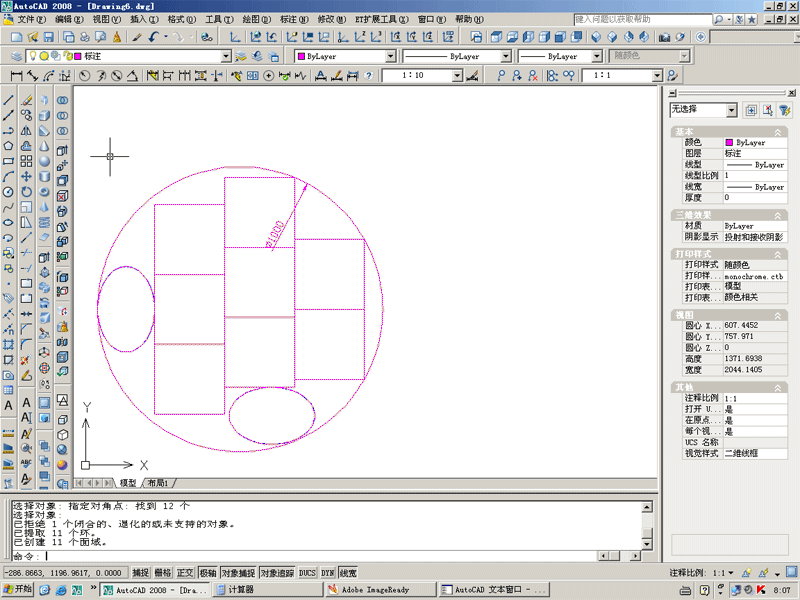The width and height of the screenshot is (800, 600).
Task: Select the Array modify tool
Action: click(26, 161)
